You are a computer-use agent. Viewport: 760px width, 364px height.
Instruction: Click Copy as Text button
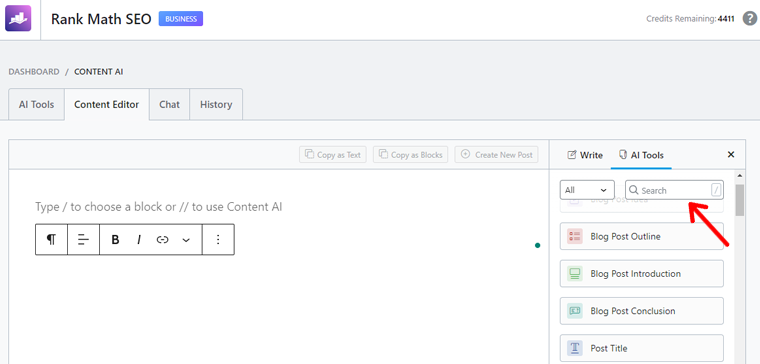(333, 155)
